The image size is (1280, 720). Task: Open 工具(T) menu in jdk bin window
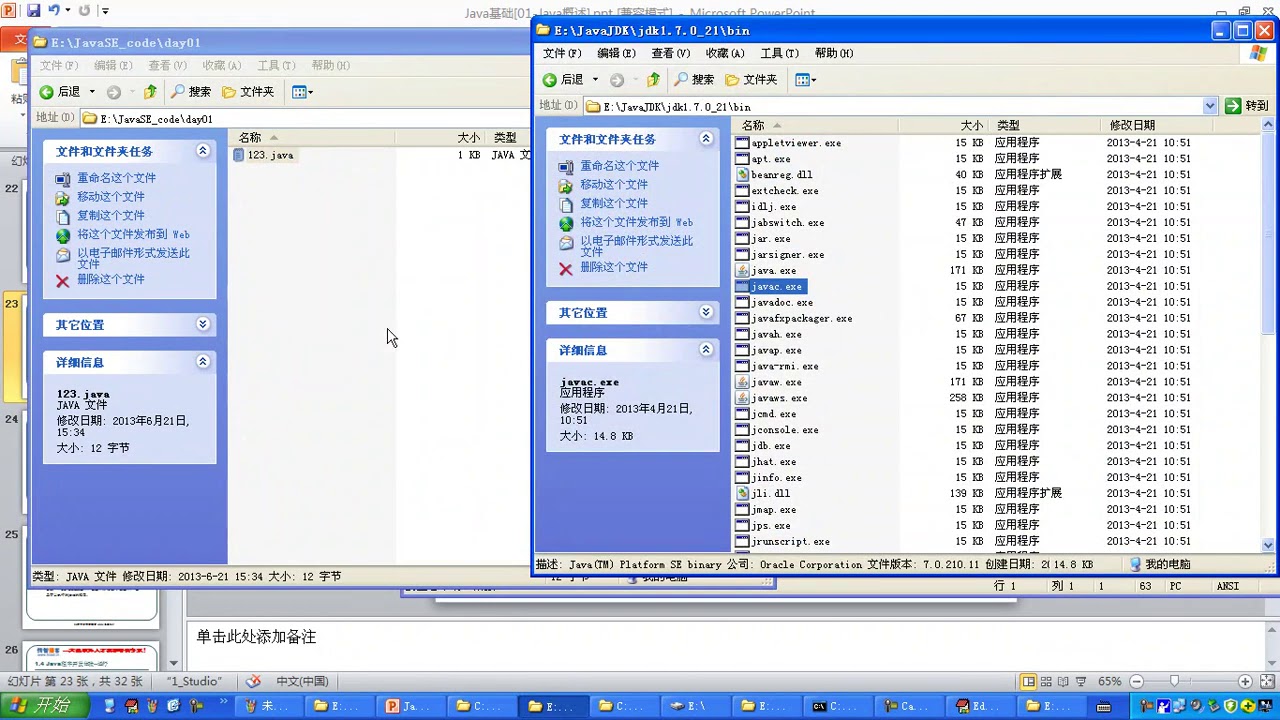tap(779, 53)
